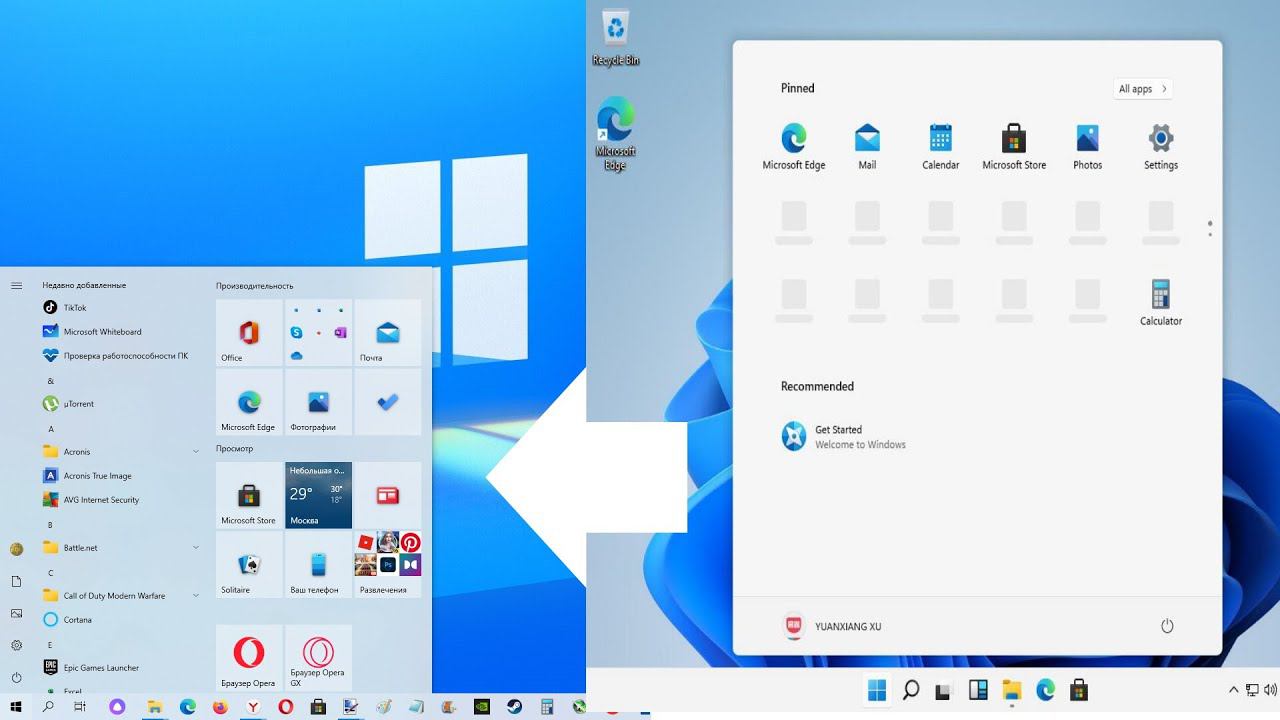
Task: Click the Windows 11 Start menu power button
Action: pyautogui.click(x=1166, y=626)
